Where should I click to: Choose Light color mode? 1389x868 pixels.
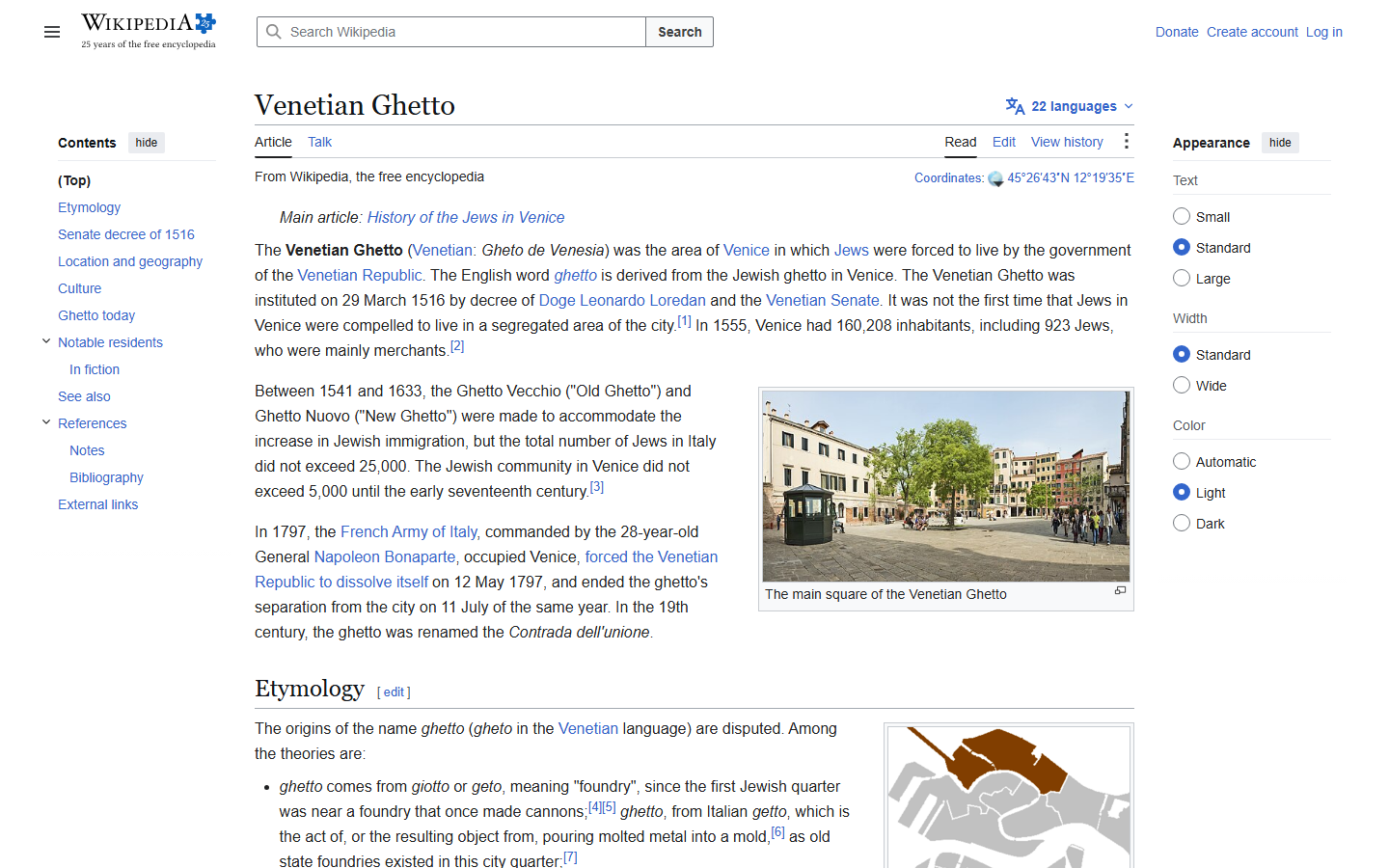pos(1182,493)
